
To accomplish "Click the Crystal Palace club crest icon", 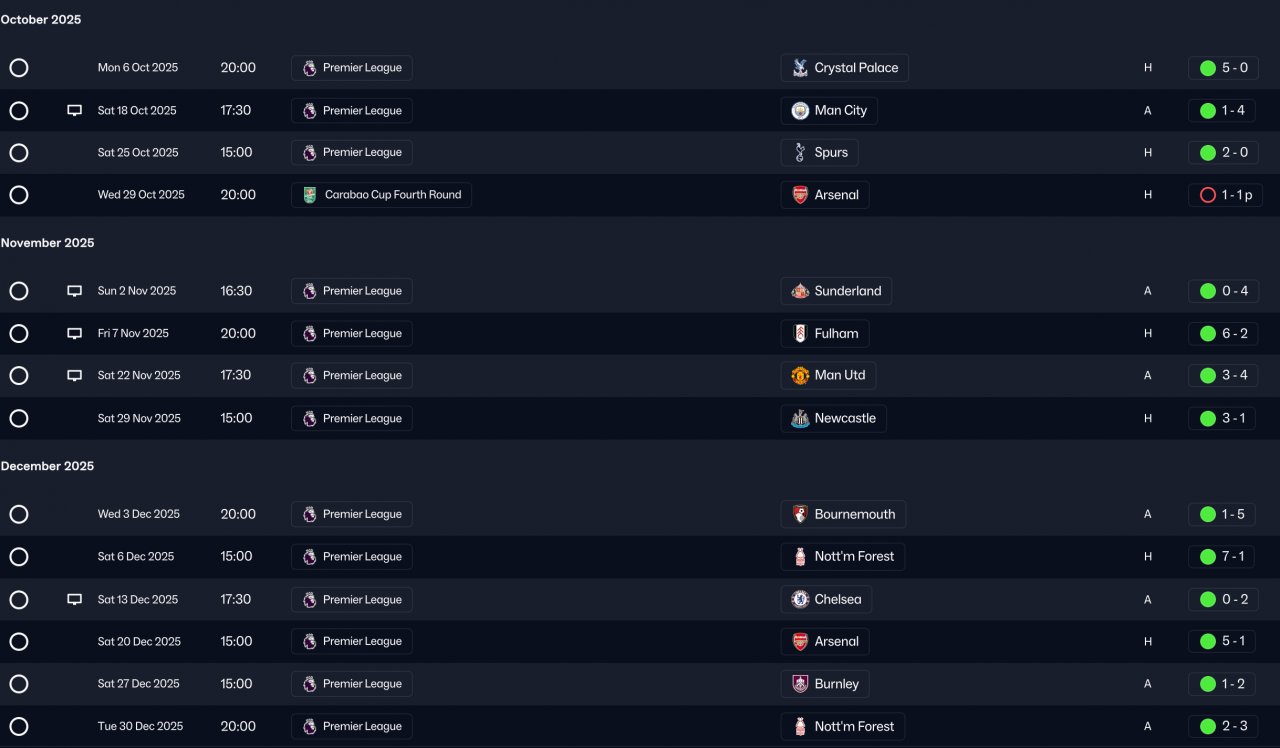I will [800, 68].
